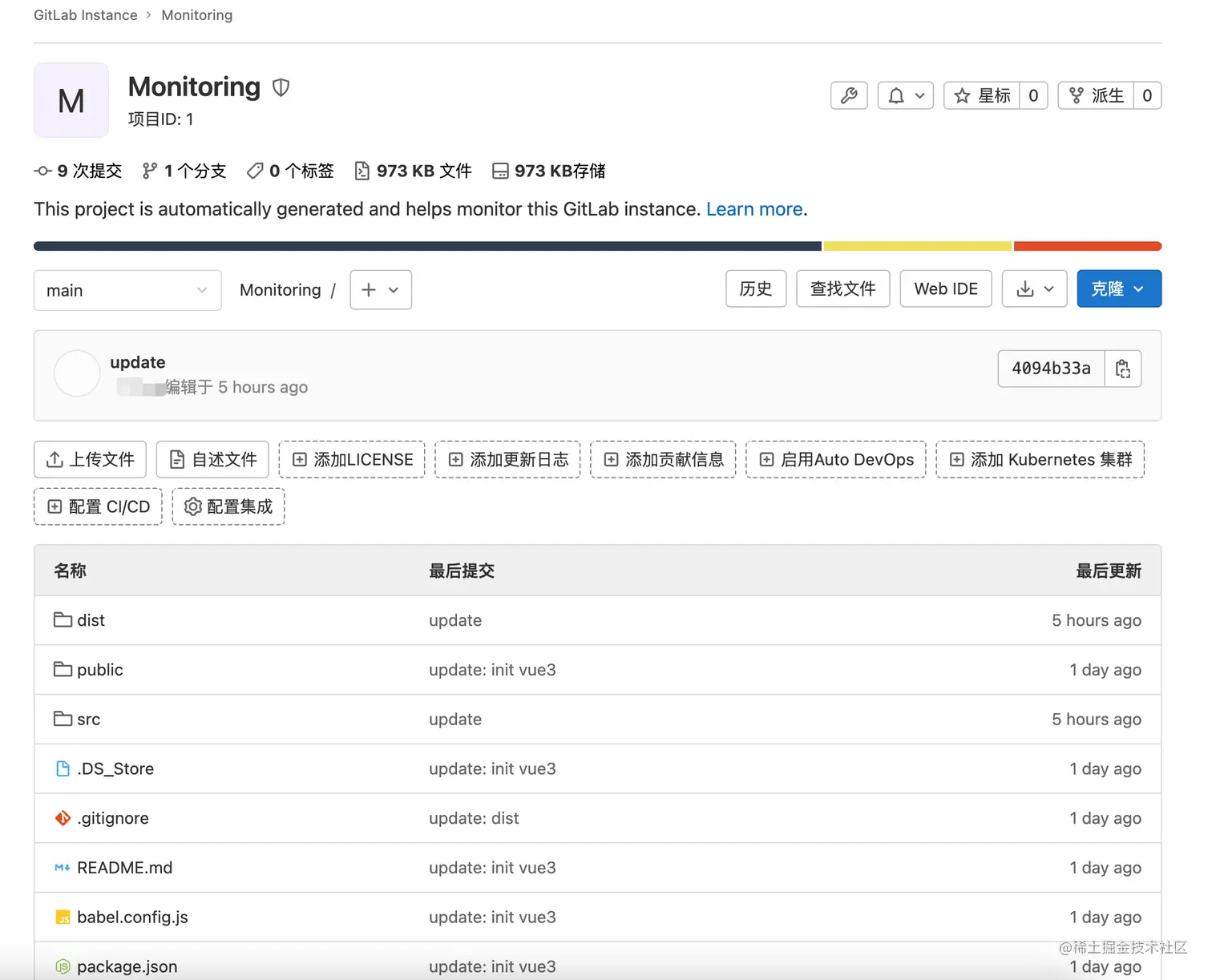The width and height of the screenshot is (1212, 980).
Task: Open GitLab Instance breadcrumb
Action: click(x=86, y=15)
